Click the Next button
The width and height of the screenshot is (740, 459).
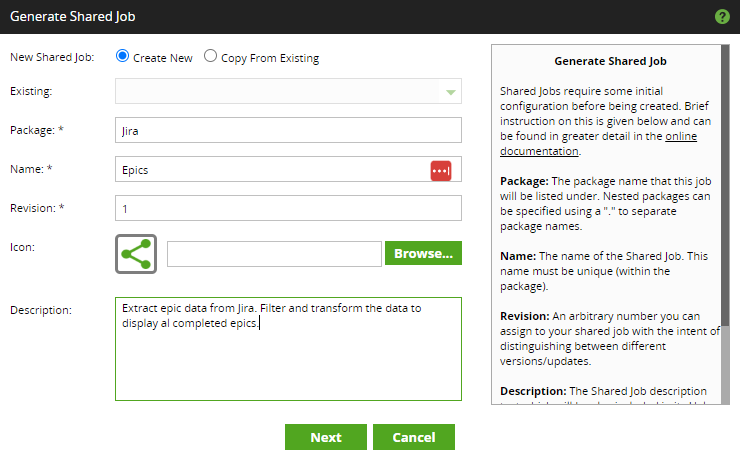click(x=326, y=437)
